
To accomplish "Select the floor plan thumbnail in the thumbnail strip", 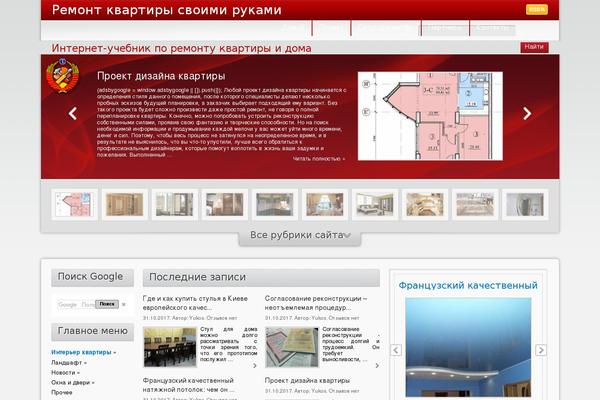I will click(75, 204).
